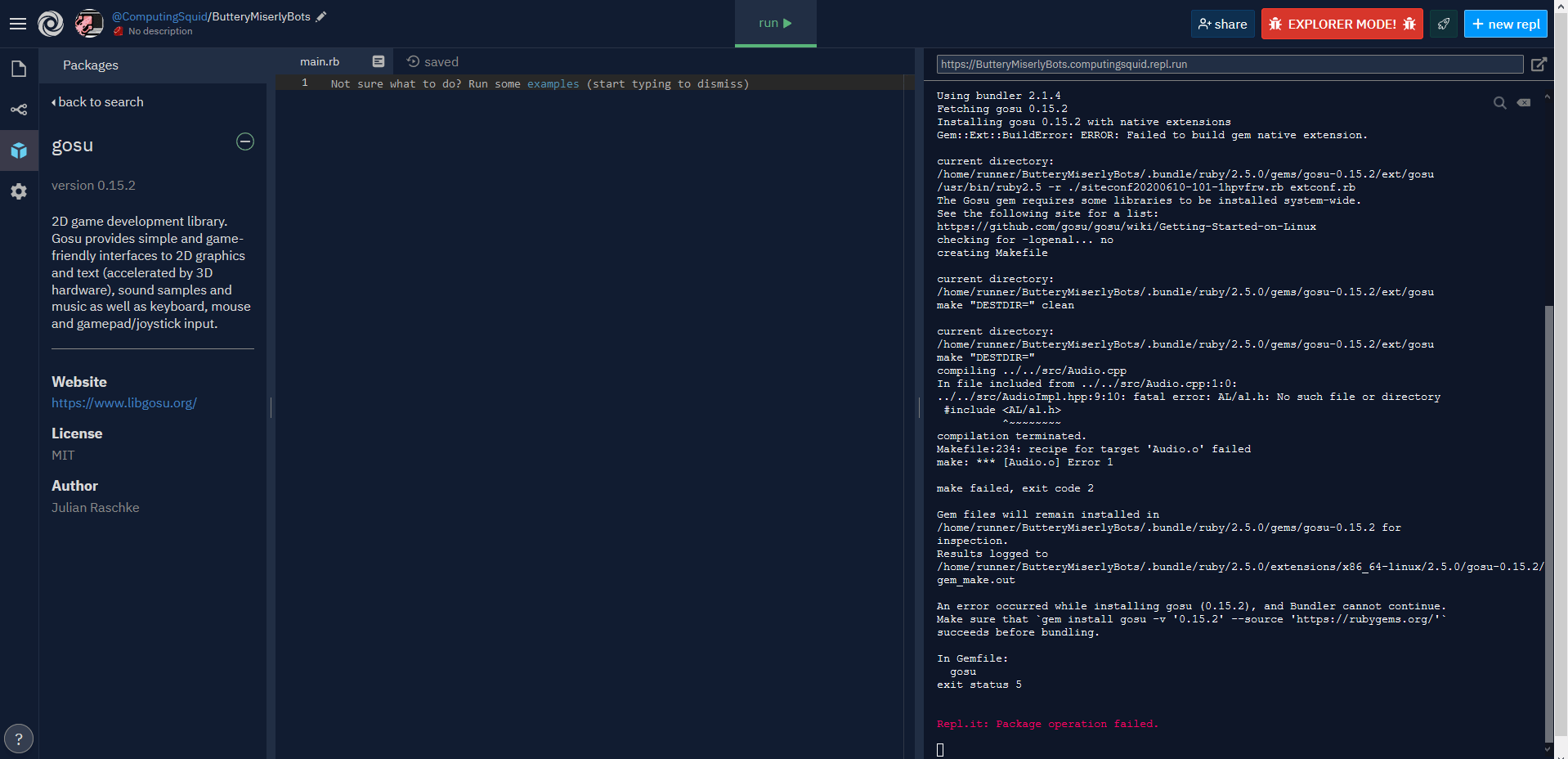Viewport: 1568px width, 759px height.
Task: Clear the console output icon
Action: (x=1524, y=102)
